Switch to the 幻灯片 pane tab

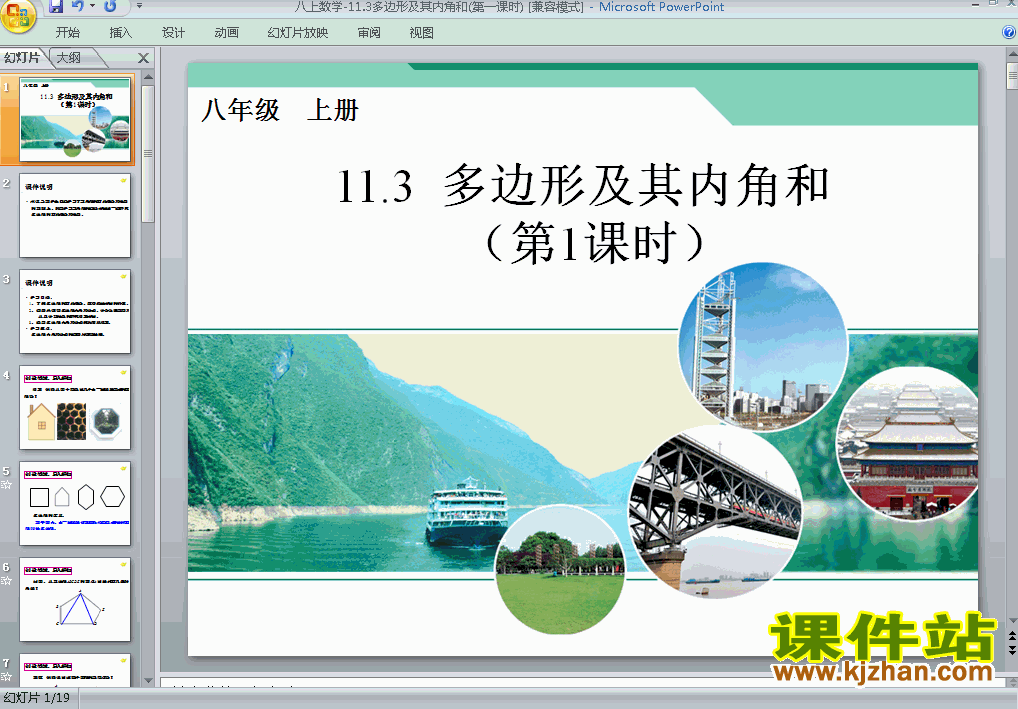click(22, 58)
